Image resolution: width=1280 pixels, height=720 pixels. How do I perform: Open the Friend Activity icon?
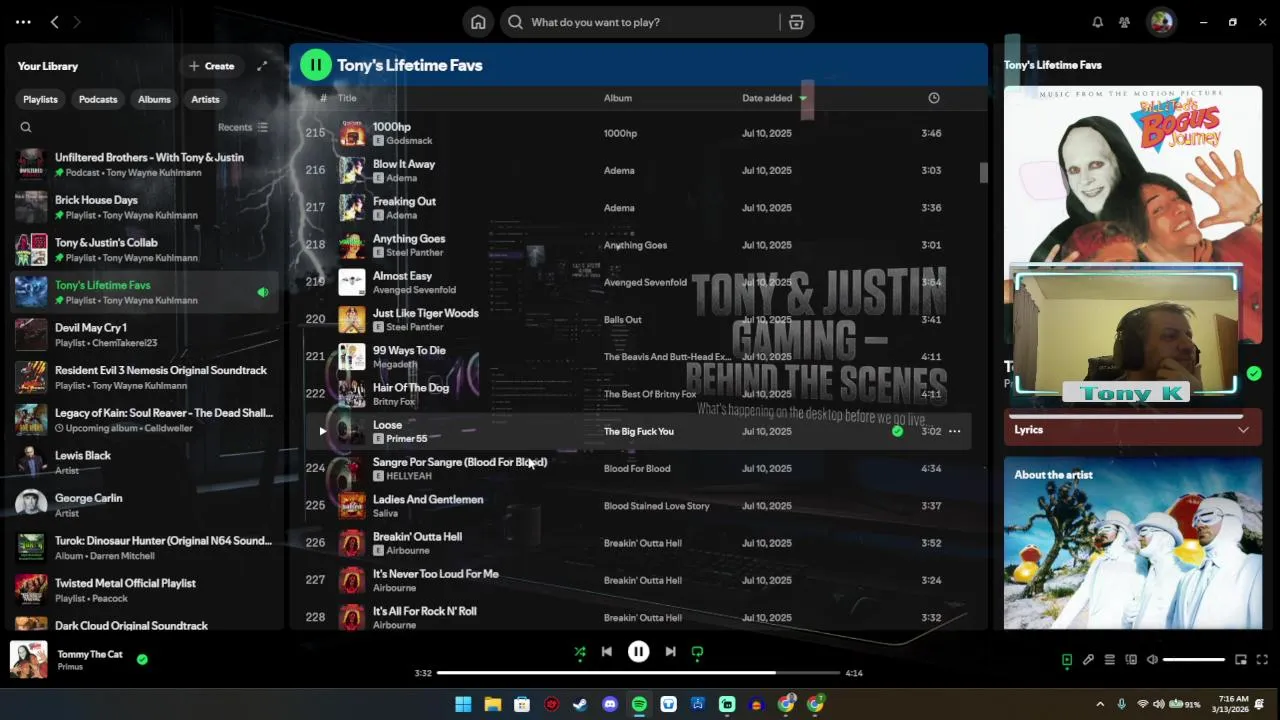pyautogui.click(x=1124, y=22)
